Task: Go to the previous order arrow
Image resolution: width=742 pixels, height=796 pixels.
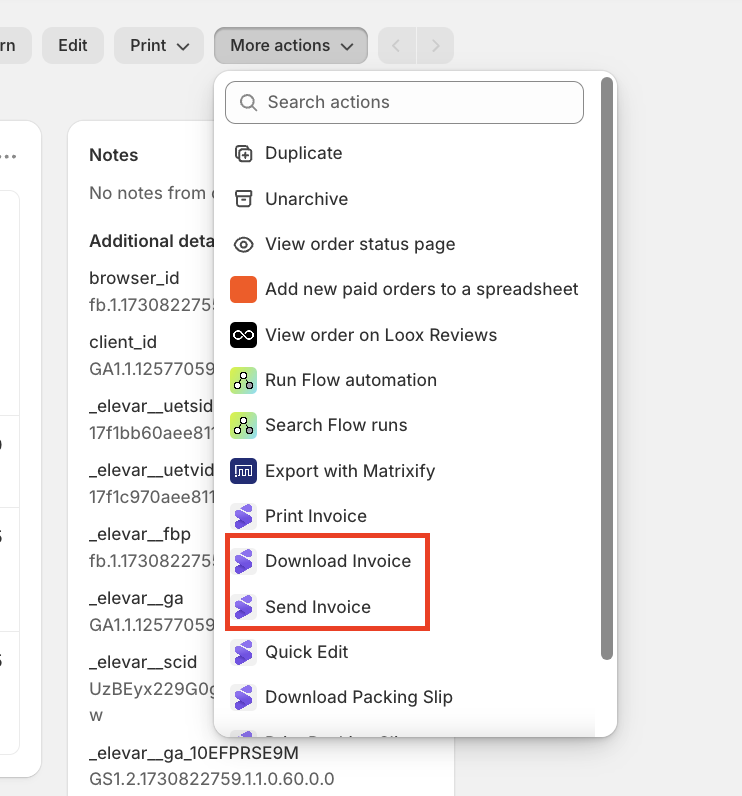Action: (397, 46)
